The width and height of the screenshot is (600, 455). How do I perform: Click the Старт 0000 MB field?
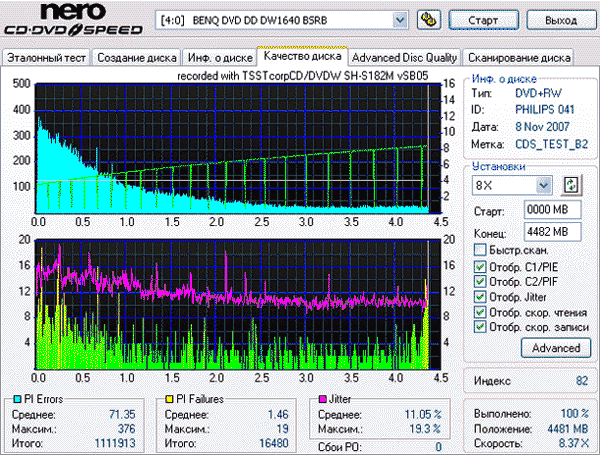(x=552, y=210)
